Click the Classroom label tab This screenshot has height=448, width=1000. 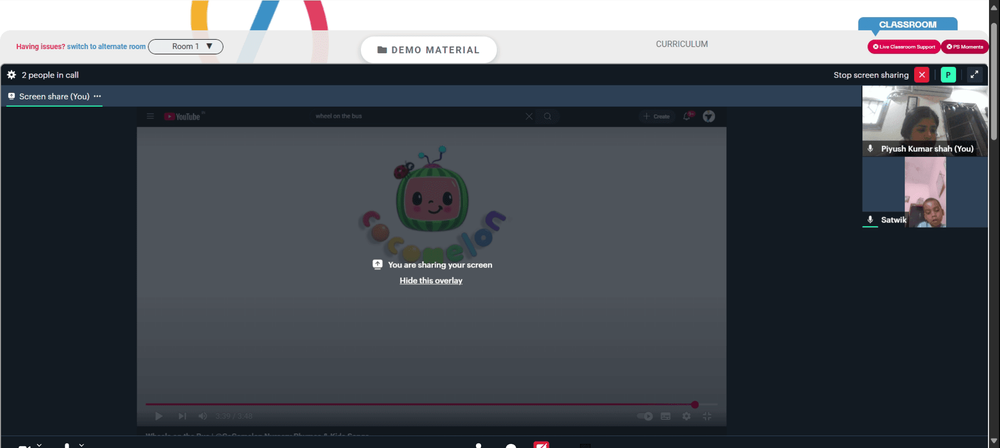tap(907, 24)
